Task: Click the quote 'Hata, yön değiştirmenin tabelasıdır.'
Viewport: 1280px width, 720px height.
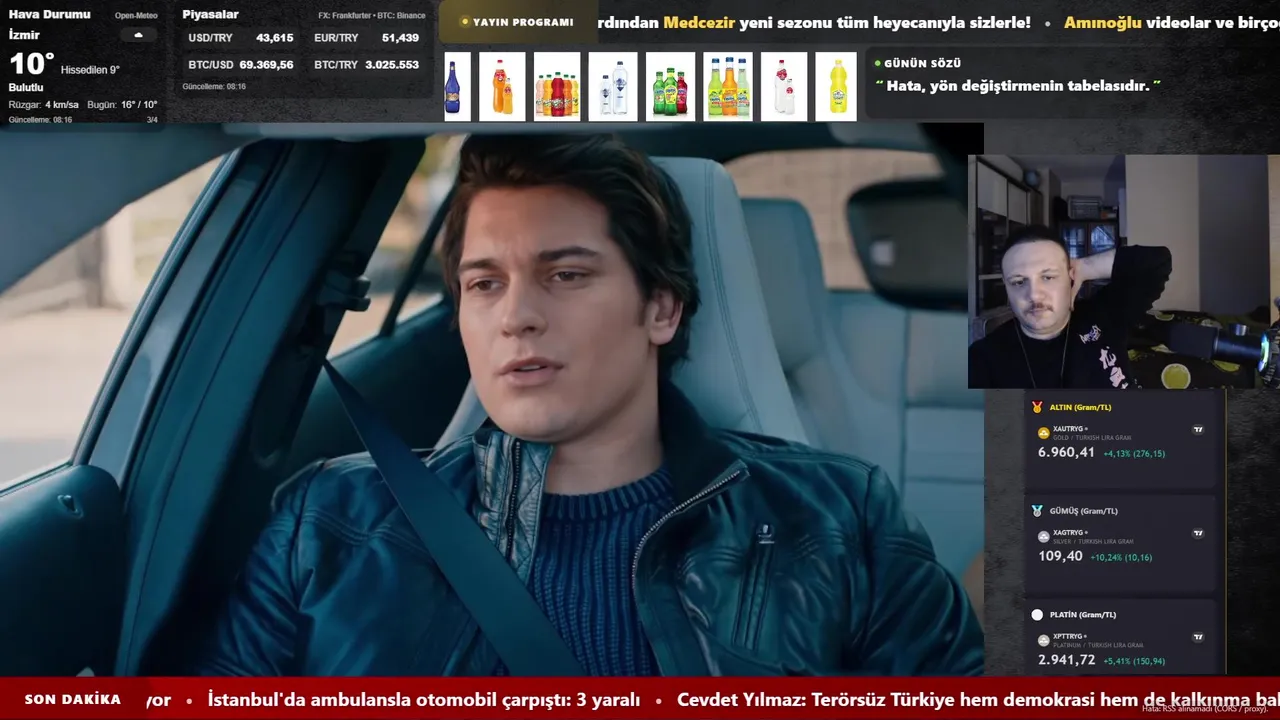Action: click(1018, 86)
